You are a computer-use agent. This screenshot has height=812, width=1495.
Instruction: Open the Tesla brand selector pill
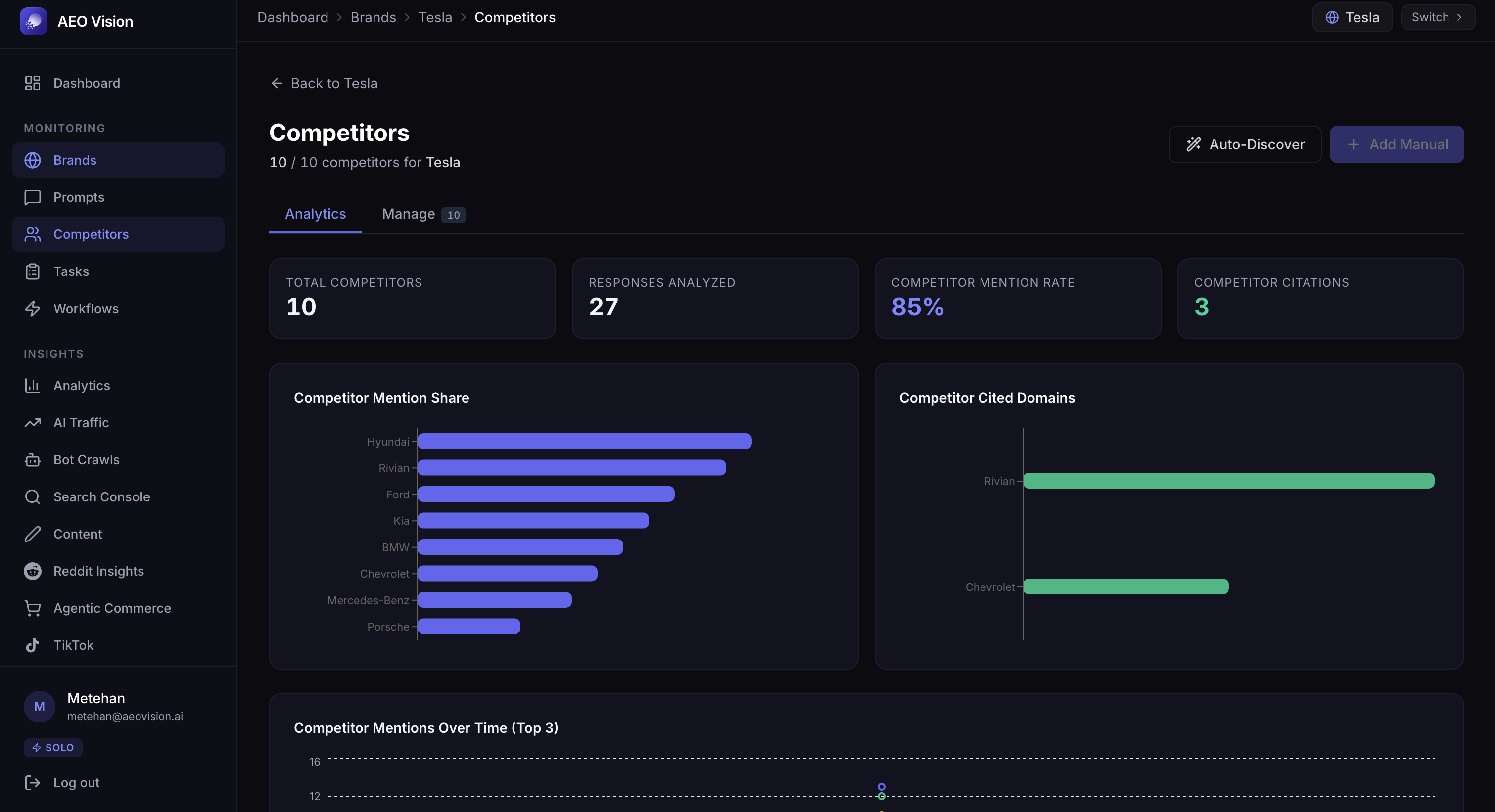[1352, 17]
